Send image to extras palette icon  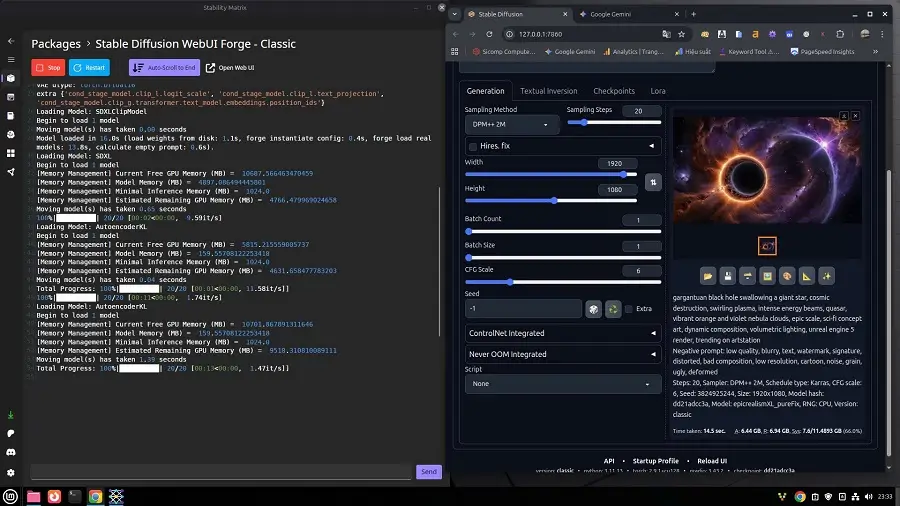pyautogui.click(x=787, y=276)
